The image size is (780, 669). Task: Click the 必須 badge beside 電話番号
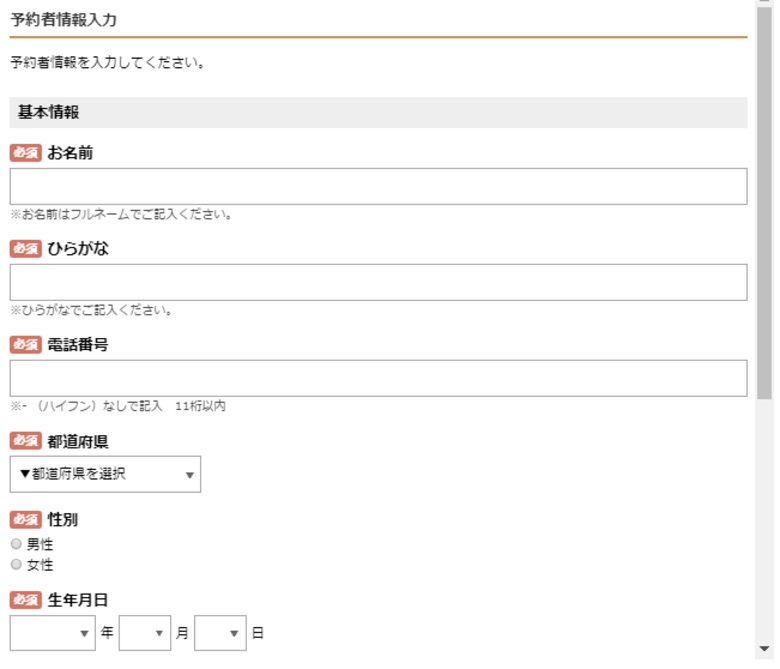[x=25, y=345]
